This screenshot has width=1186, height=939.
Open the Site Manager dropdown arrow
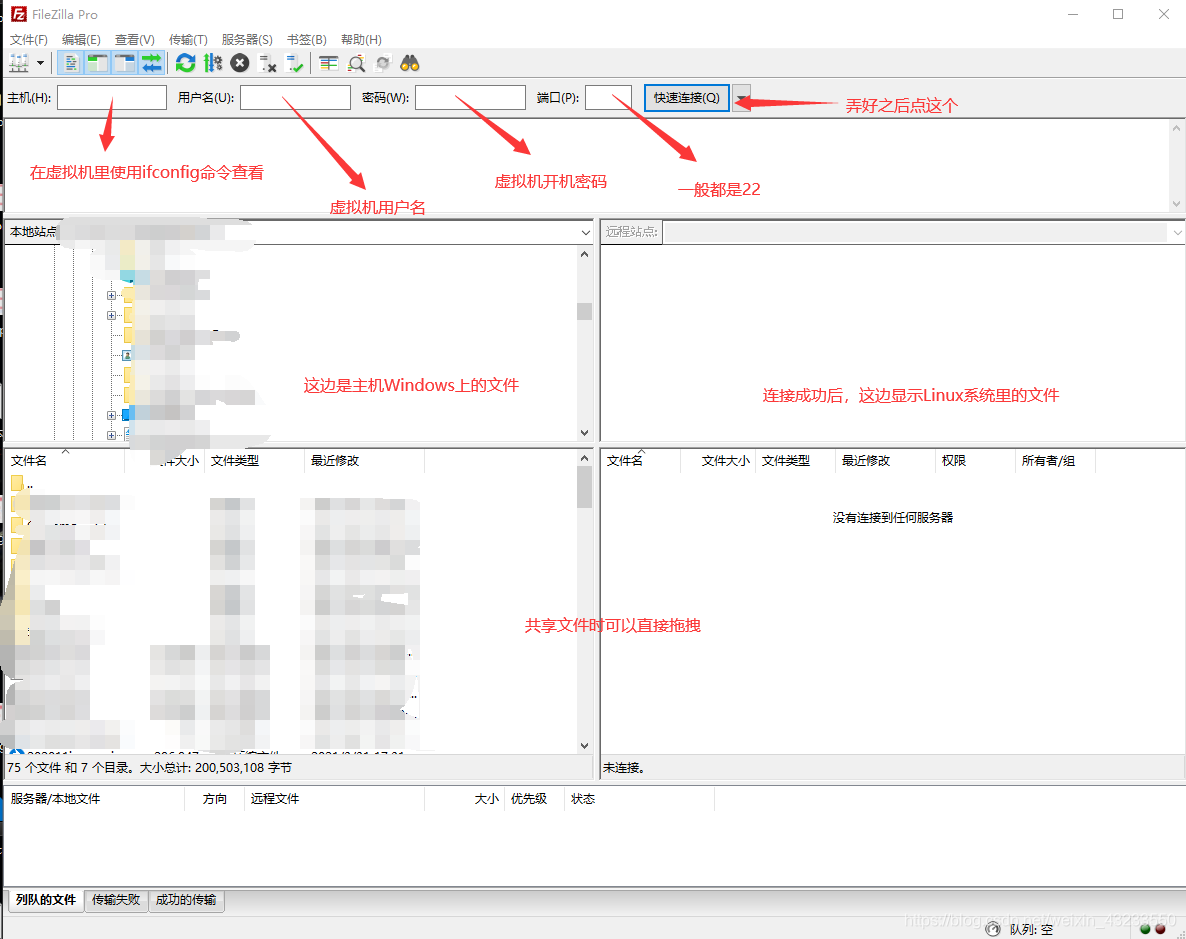41,64
